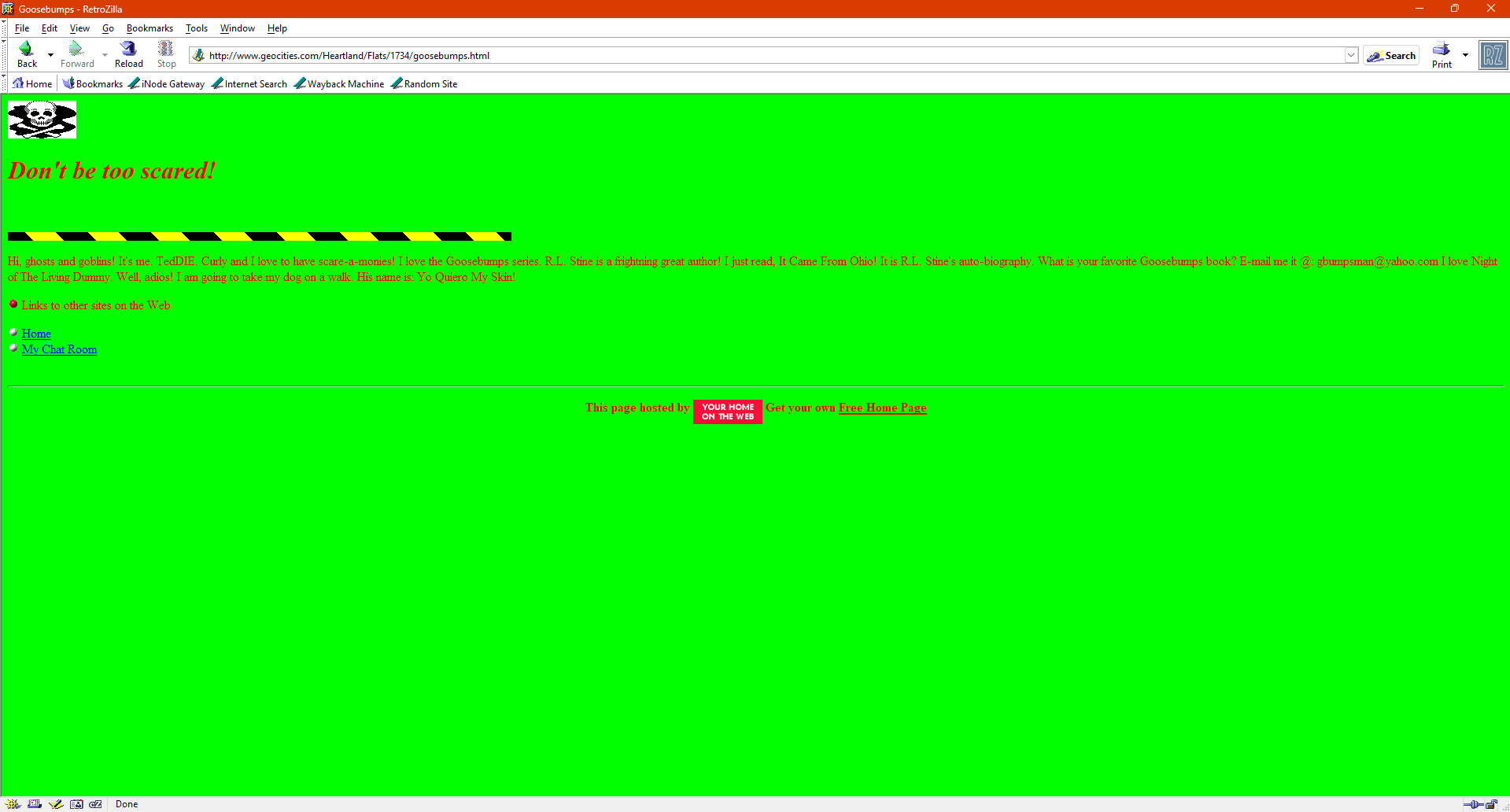
Task: Open the Bookmarks folder on personal toolbar
Action: point(93,83)
